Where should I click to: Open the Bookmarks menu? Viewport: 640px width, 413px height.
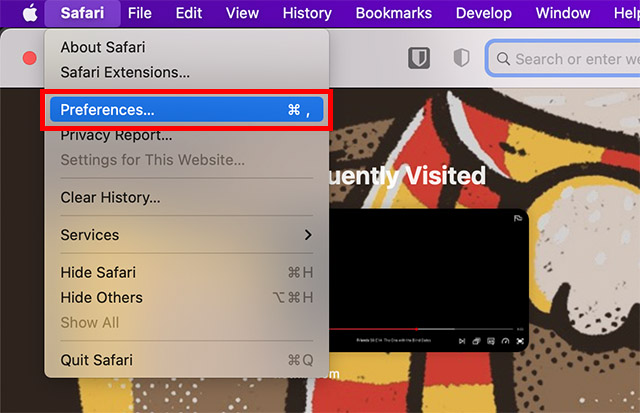click(393, 13)
